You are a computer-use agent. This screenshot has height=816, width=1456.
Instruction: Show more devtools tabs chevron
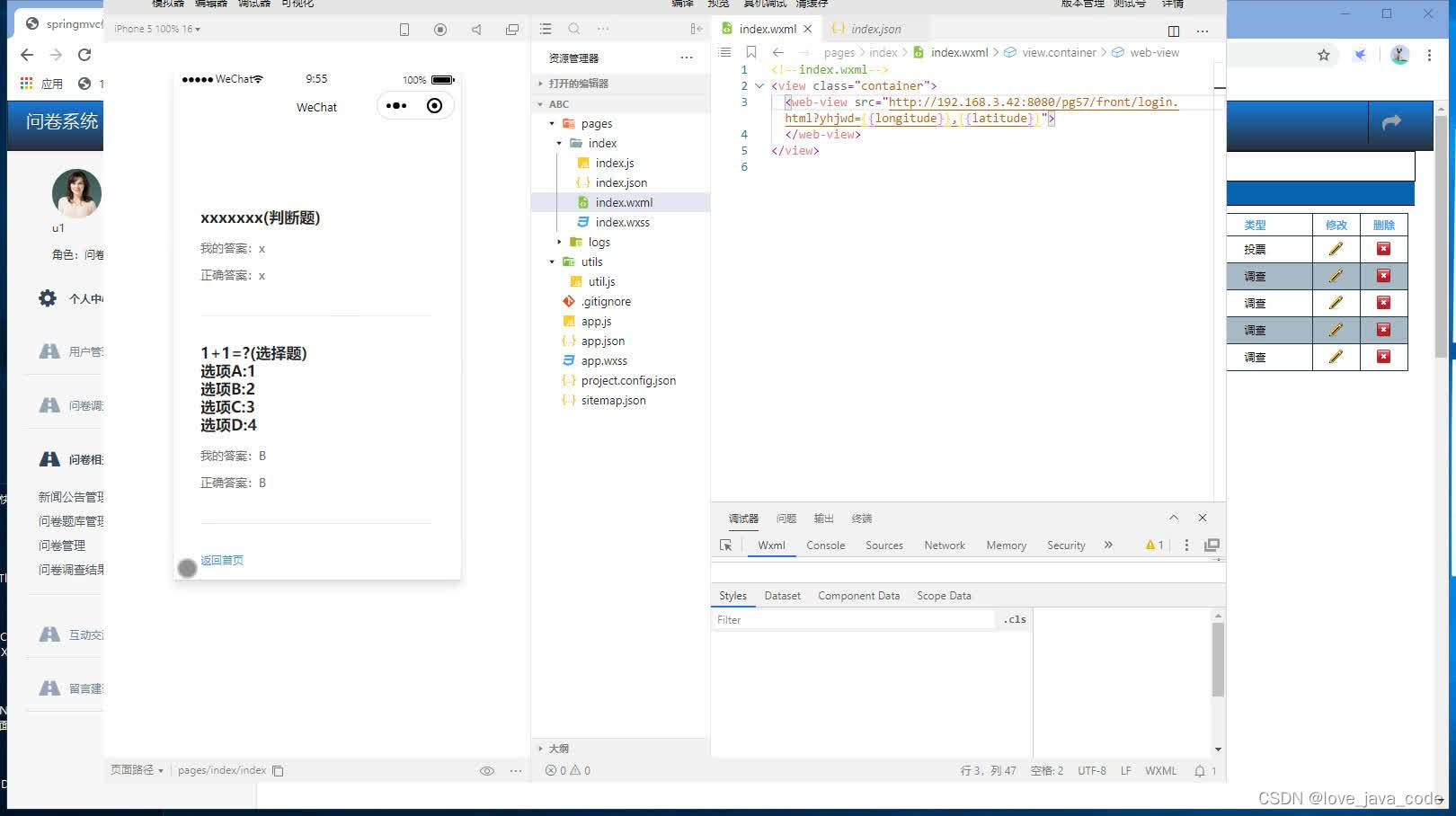click(1108, 545)
